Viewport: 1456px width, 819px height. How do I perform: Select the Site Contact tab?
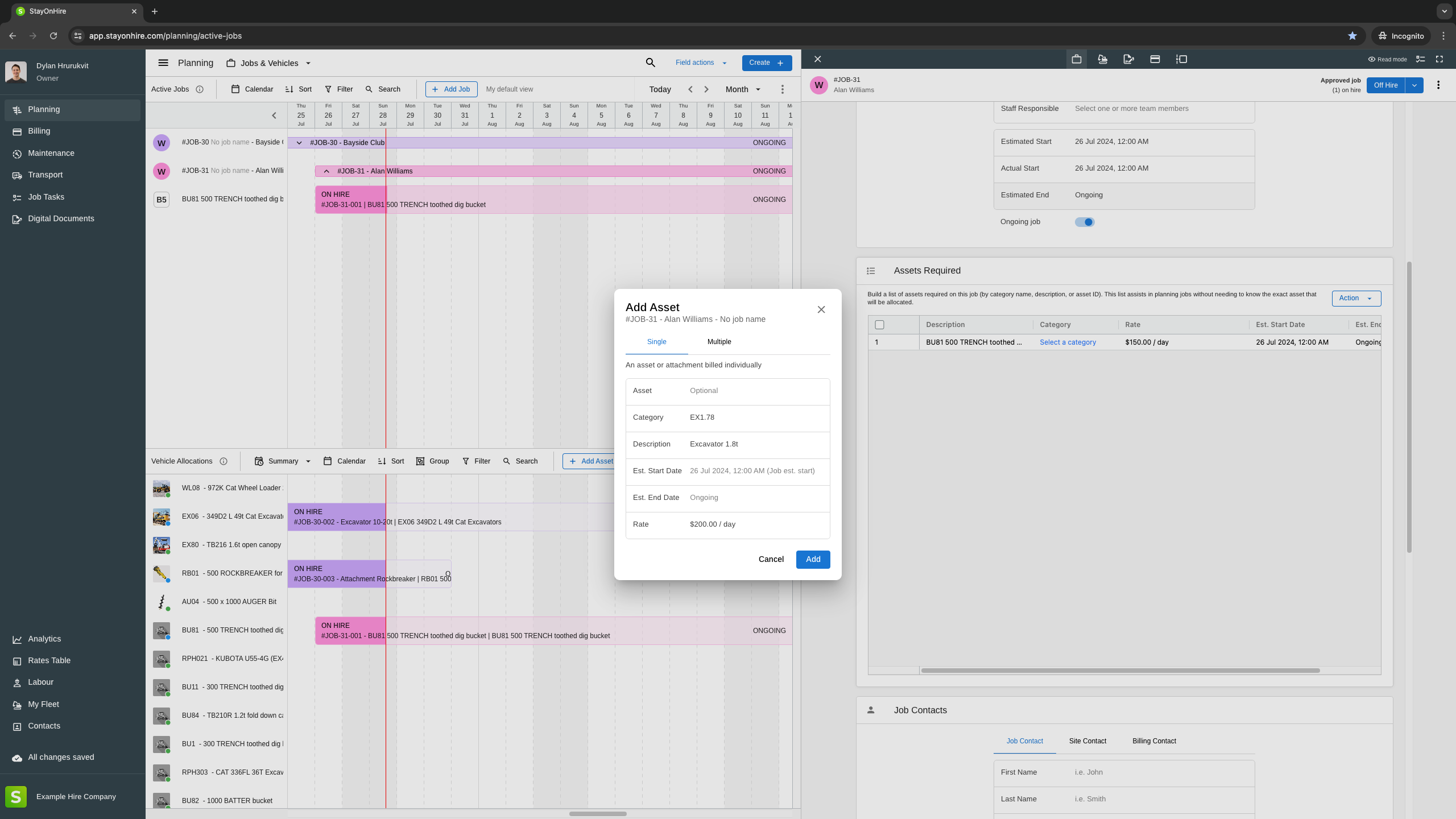pos(1087,741)
